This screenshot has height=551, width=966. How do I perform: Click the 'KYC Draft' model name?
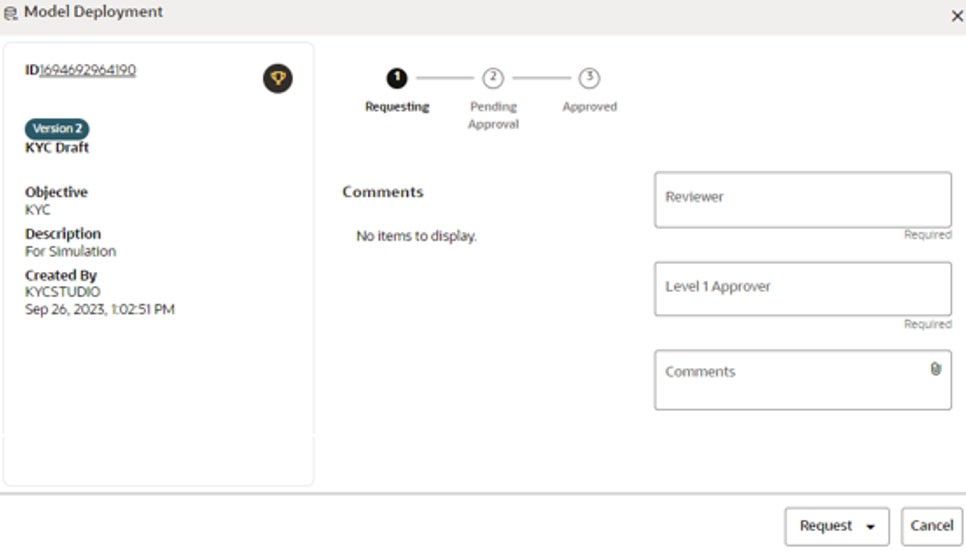tap(57, 148)
